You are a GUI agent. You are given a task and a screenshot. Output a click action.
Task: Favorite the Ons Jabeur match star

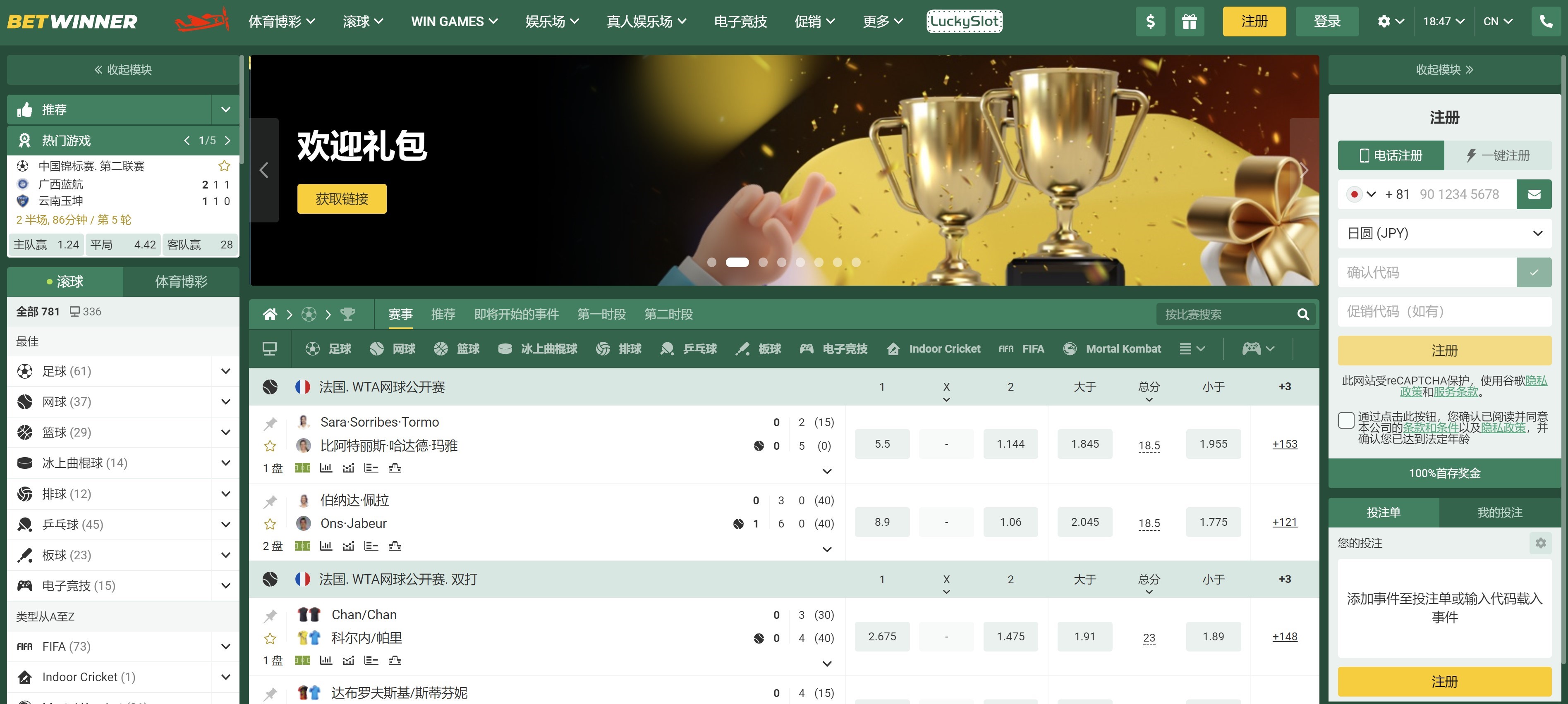tap(270, 525)
